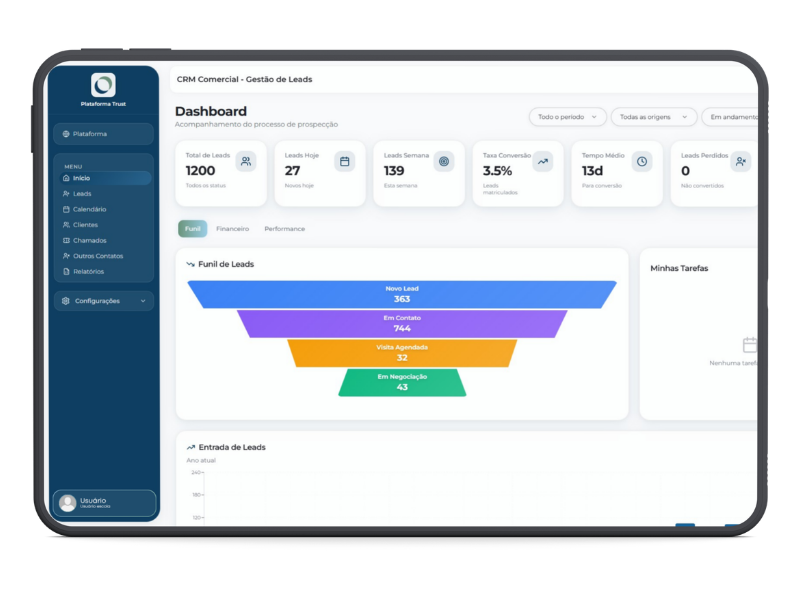Image resolution: width=800 pixels, height=600 pixels.
Task: Click the trend icon on Taxa Conversão
Action: (543, 162)
